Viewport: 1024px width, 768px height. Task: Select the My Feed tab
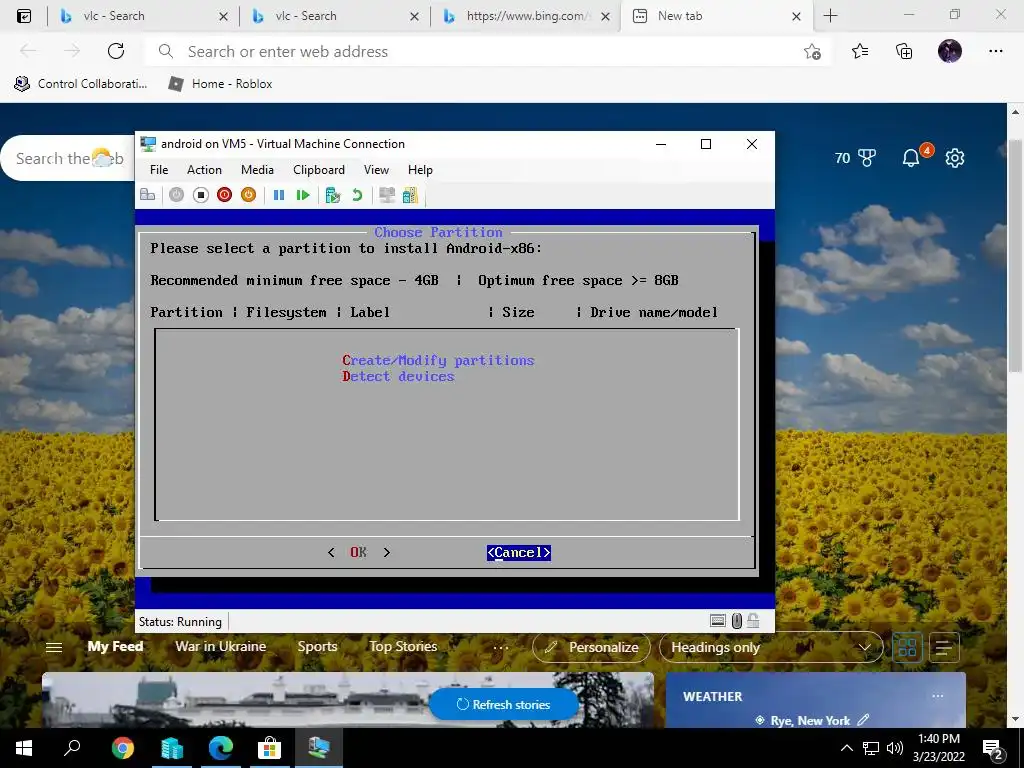pyautogui.click(x=116, y=647)
